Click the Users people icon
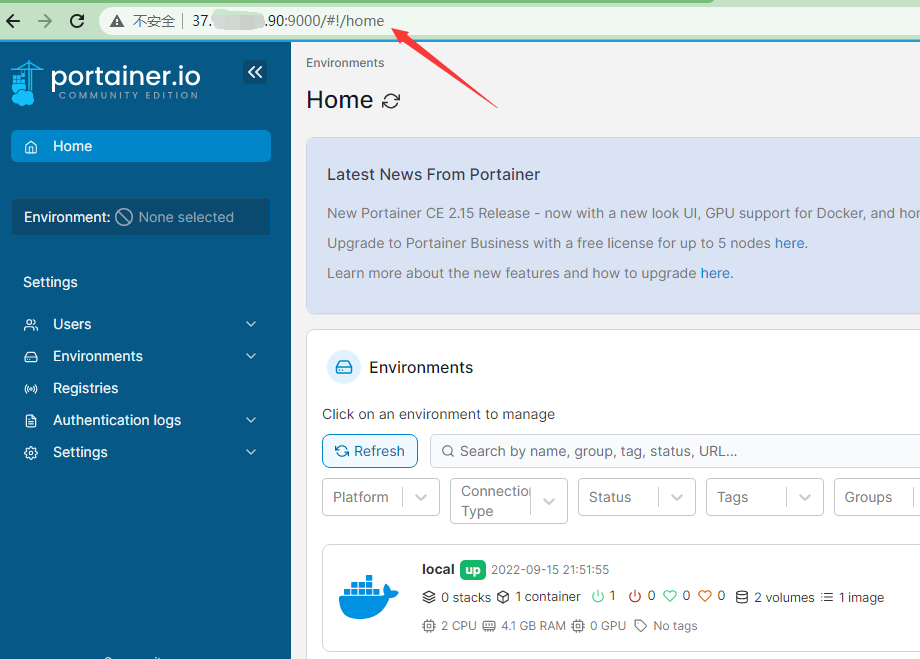This screenshot has height=659, width=920. (x=31, y=325)
